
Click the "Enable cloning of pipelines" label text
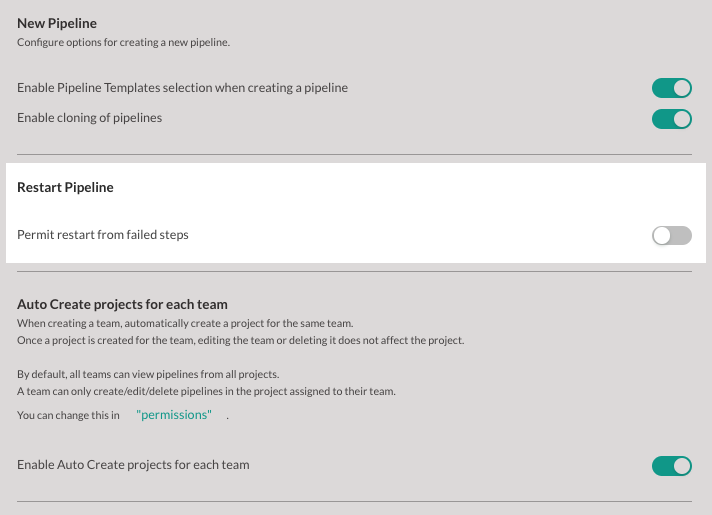click(x=90, y=118)
